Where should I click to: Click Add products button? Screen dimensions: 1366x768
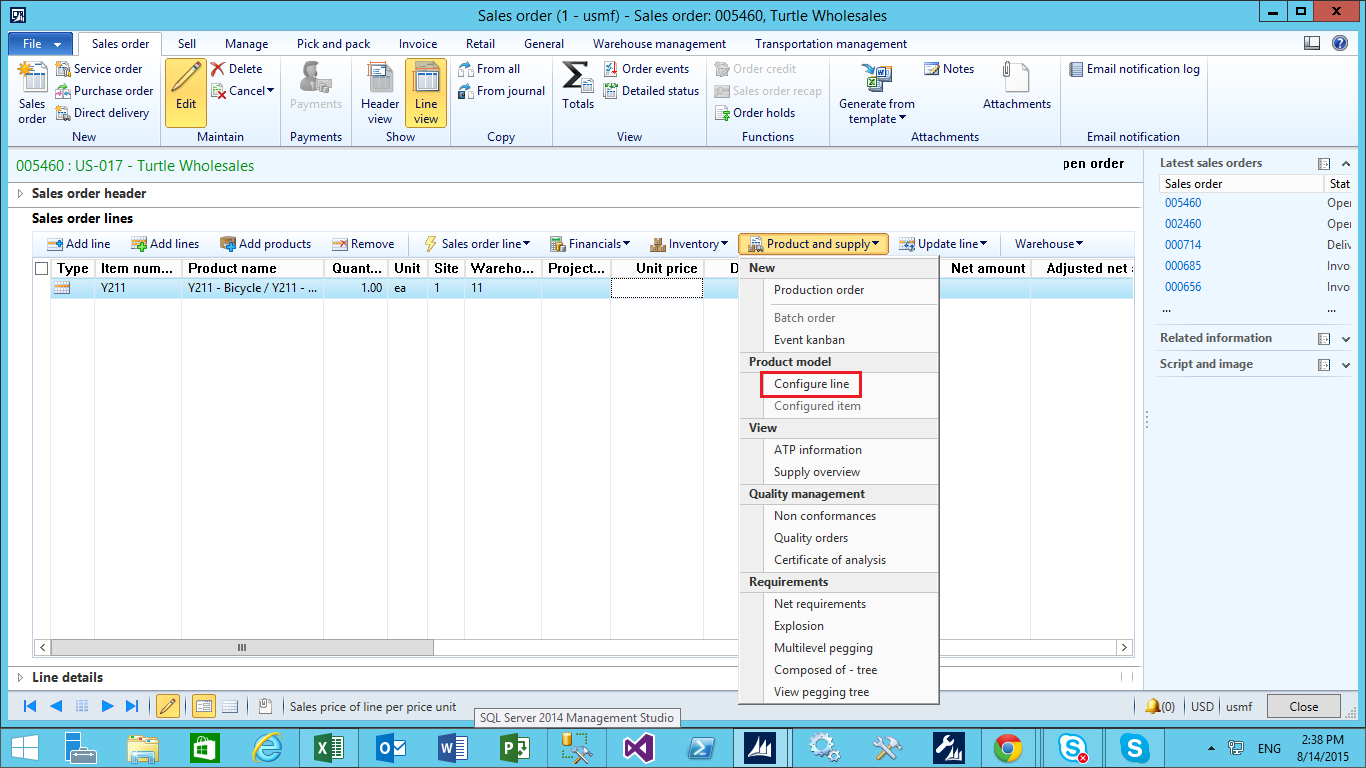[266, 244]
